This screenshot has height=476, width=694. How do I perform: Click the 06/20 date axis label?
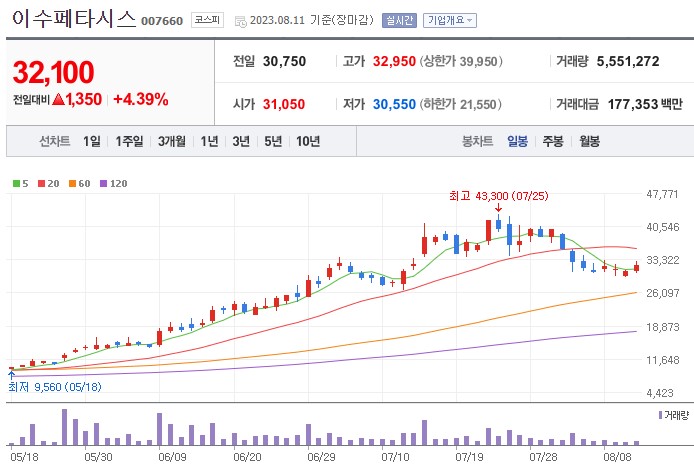coord(247,457)
